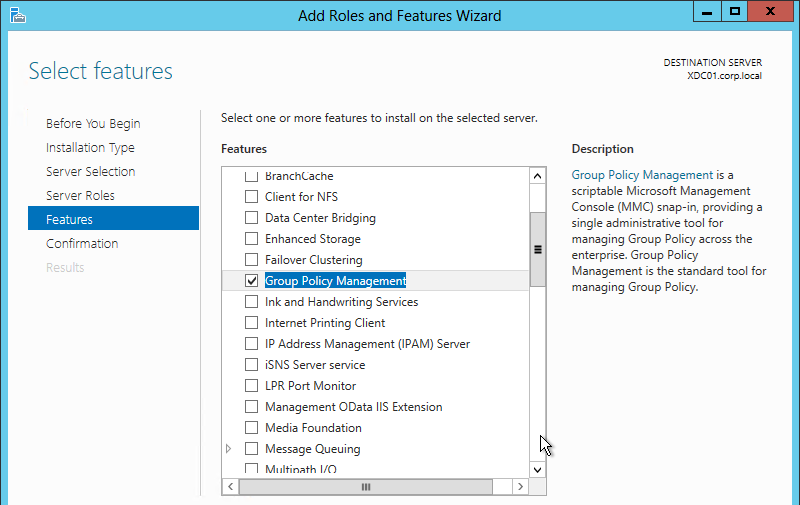Screen dimensions: 800x505
Task: Select the Before You Begin step
Action: (x=93, y=123)
